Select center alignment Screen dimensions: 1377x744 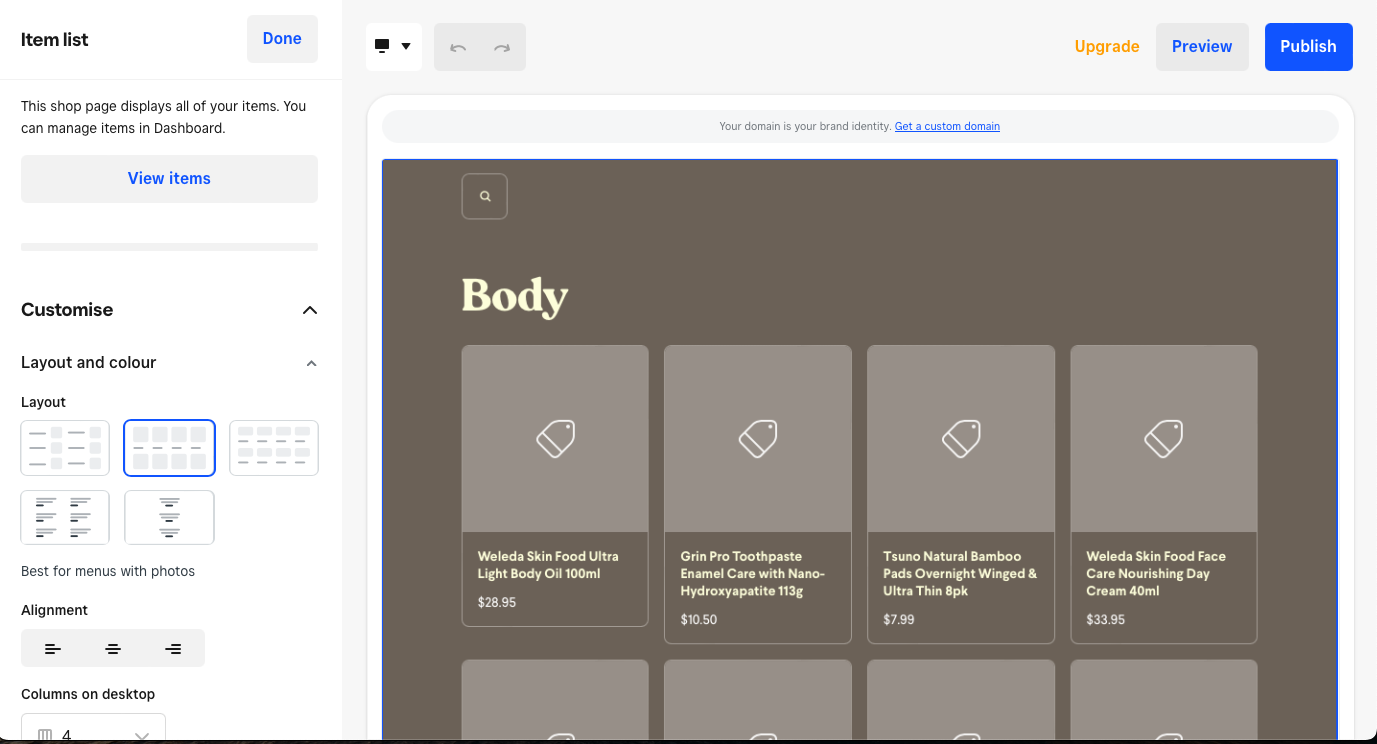tap(113, 649)
